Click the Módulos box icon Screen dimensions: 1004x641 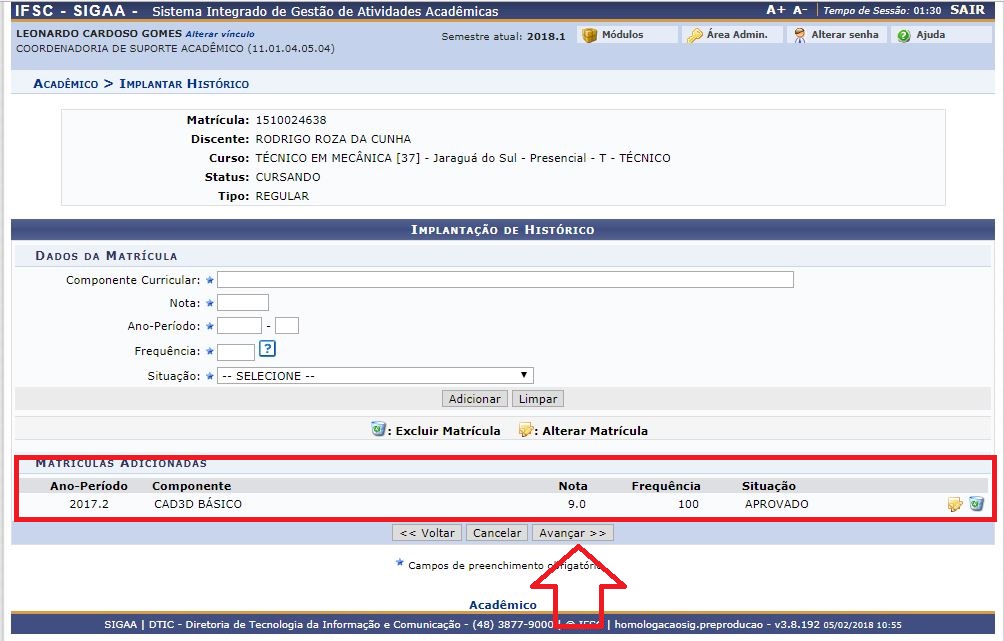pyautogui.click(x=589, y=35)
